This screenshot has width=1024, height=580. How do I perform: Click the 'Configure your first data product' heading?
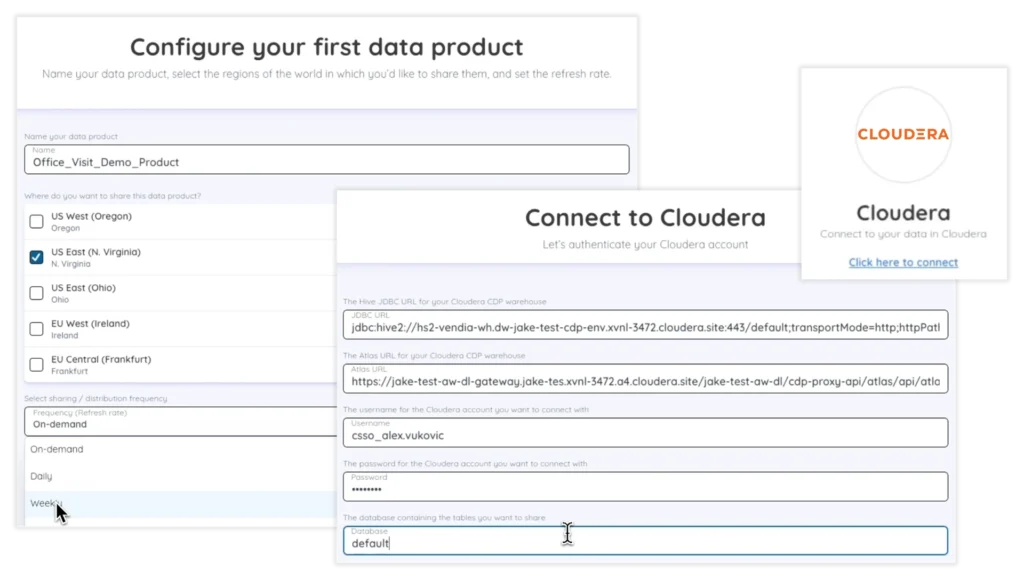(x=327, y=47)
